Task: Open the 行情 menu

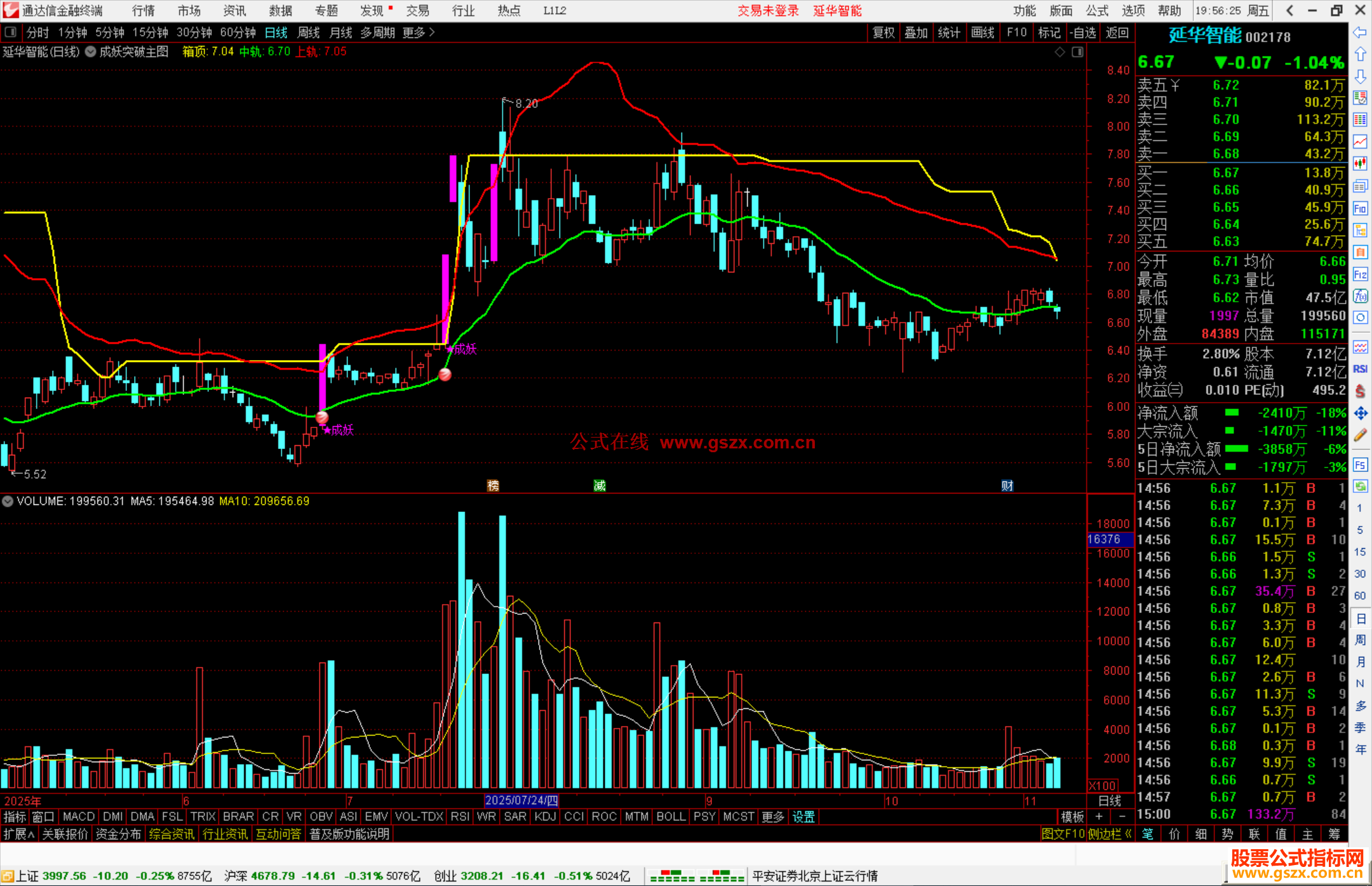Action: click(x=143, y=11)
